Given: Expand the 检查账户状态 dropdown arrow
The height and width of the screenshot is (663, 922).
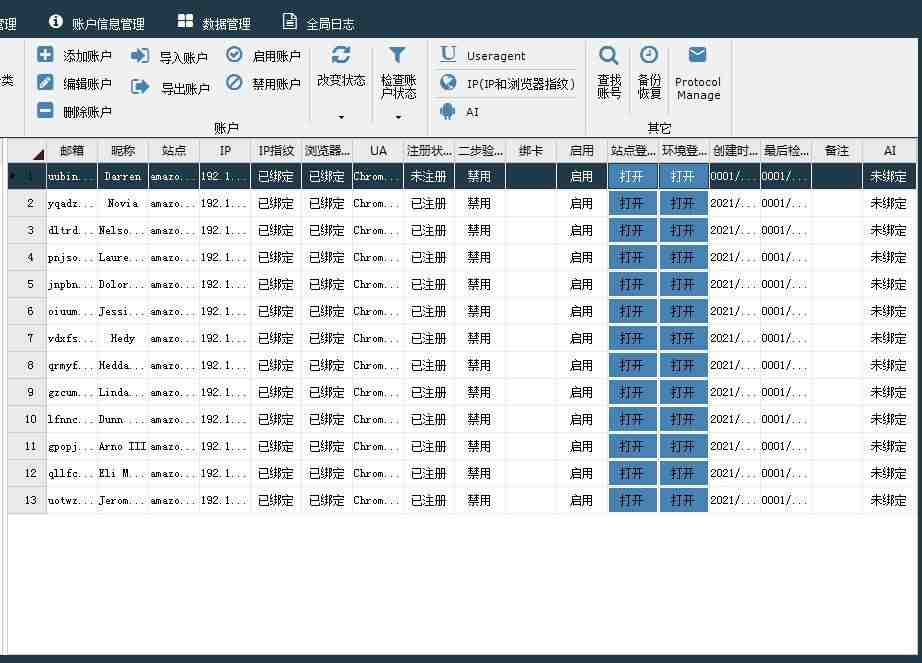Looking at the screenshot, I should [x=398, y=117].
